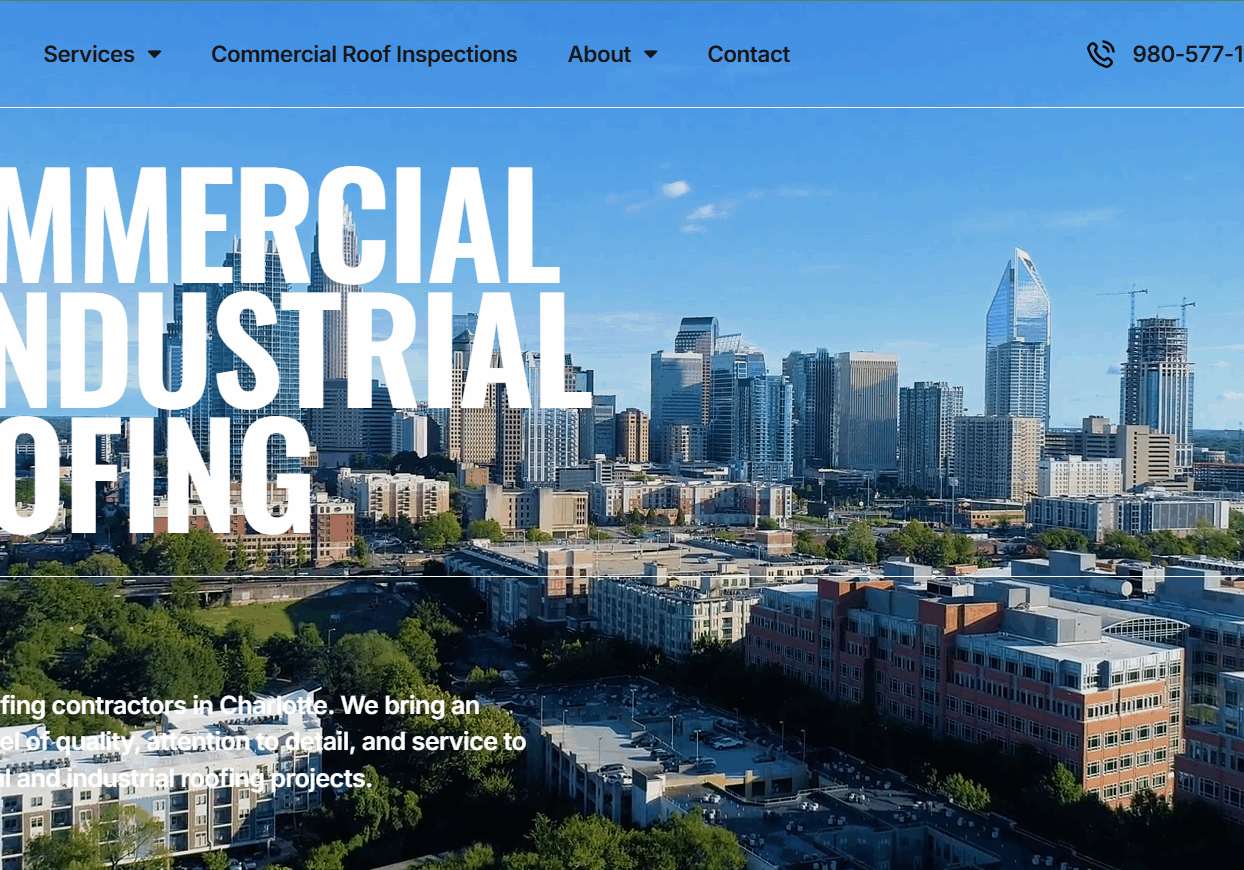This screenshot has height=870, width=1244.
Task: Open the Services dropdown menu
Action: pyautogui.click(x=103, y=55)
